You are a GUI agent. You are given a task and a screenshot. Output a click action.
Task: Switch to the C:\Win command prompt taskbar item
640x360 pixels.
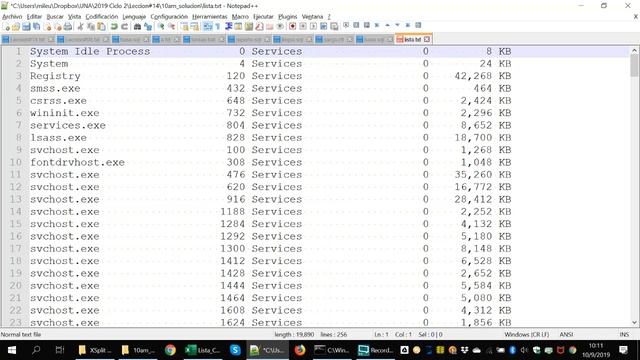332,350
